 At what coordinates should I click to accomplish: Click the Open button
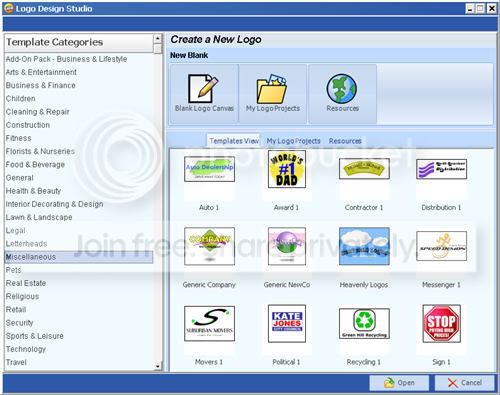[x=399, y=383]
